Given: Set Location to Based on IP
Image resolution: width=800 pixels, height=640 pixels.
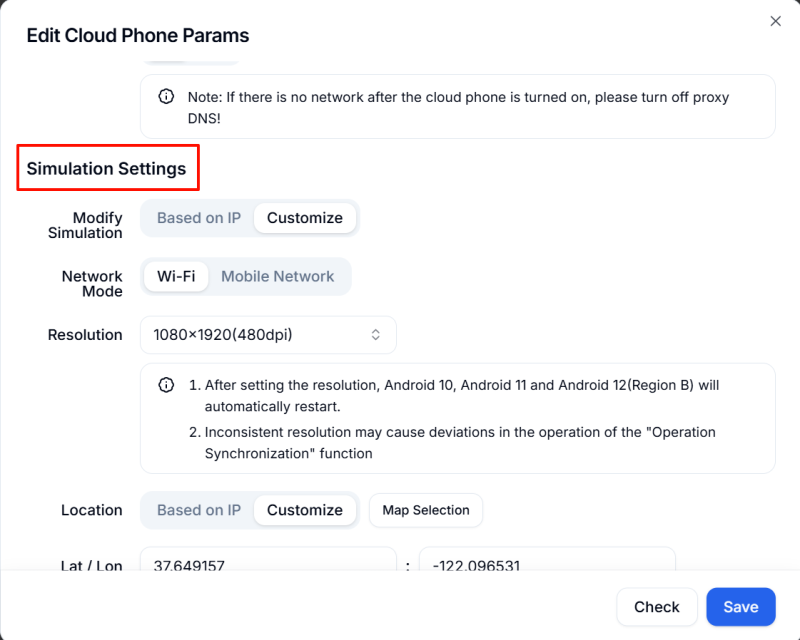Looking at the screenshot, I should click(199, 510).
